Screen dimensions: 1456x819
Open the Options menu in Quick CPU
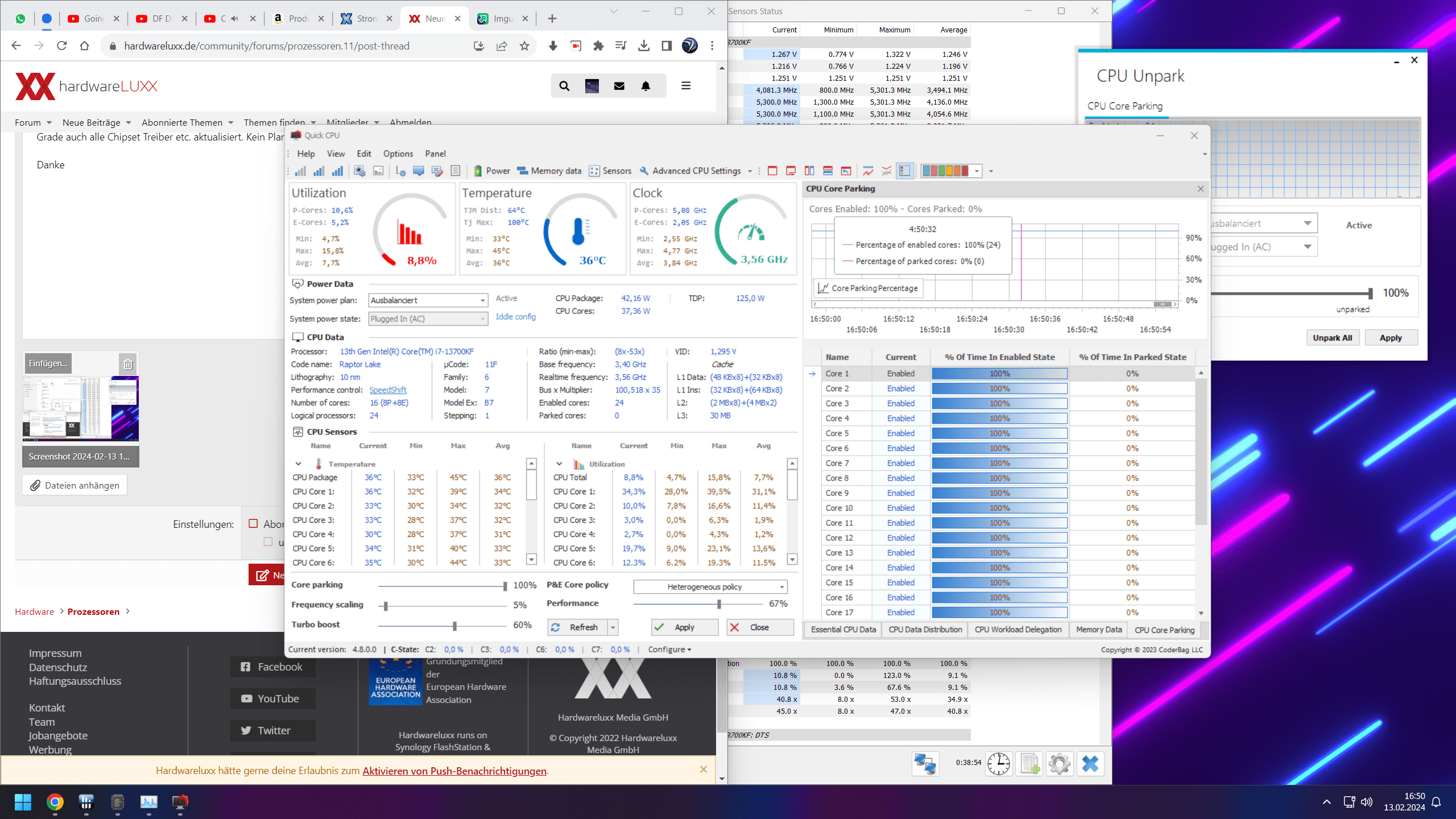(x=398, y=154)
